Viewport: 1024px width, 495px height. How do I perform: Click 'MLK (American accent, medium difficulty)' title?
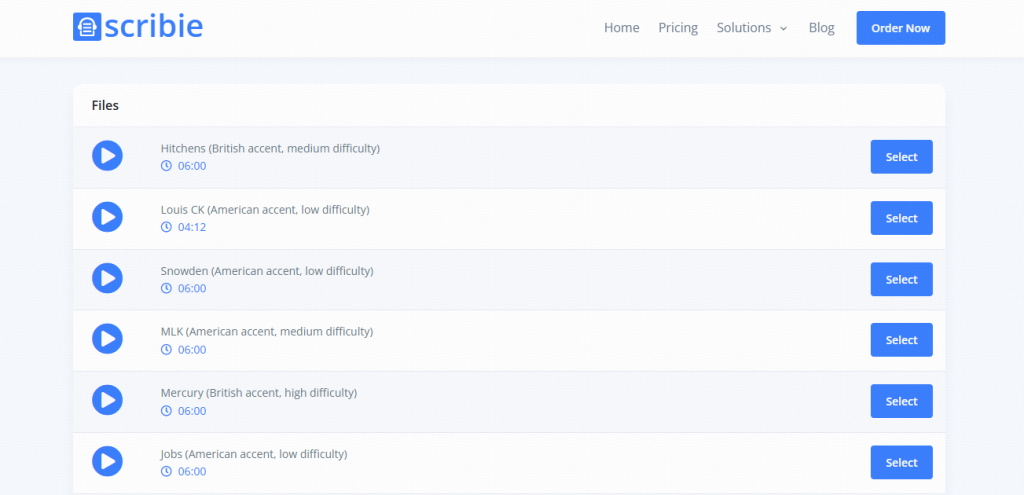(267, 332)
